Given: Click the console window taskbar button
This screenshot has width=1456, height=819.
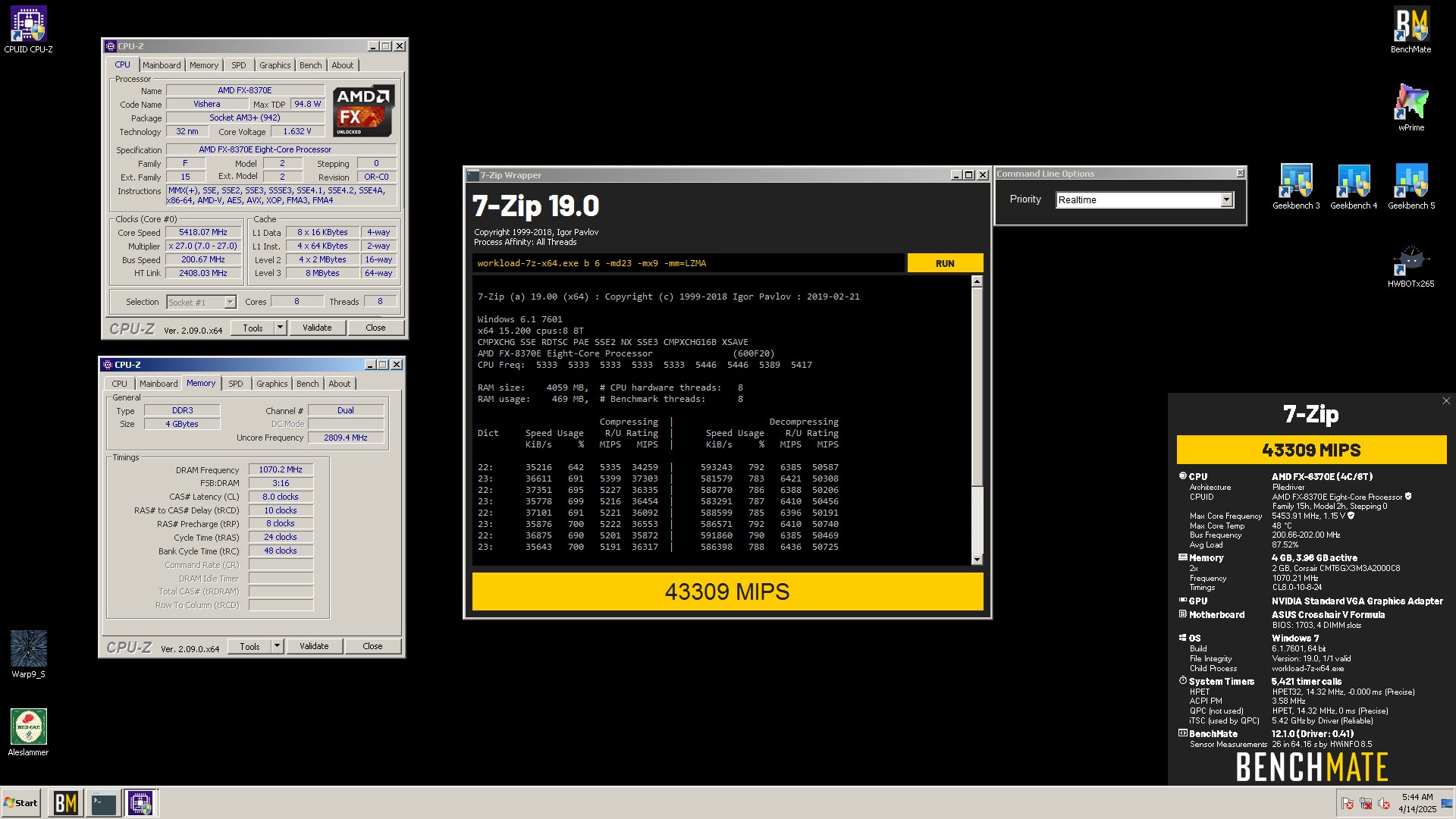Looking at the screenshot, I should [x=103, y=803].
